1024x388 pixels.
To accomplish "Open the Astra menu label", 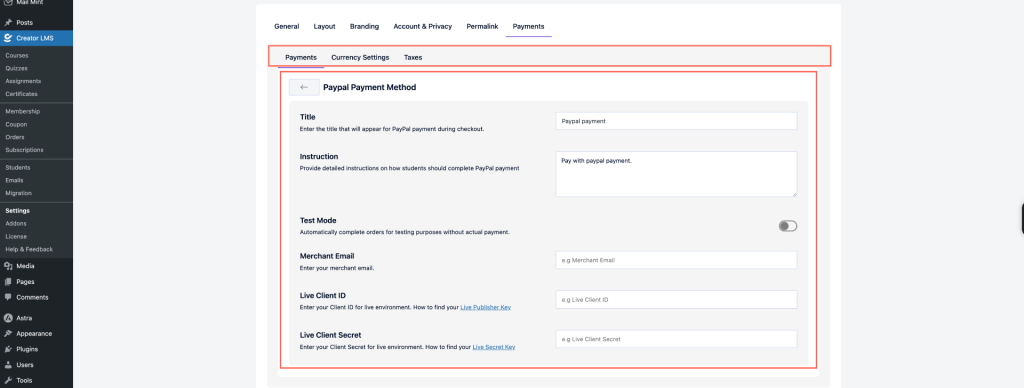I will coord(24,318).
